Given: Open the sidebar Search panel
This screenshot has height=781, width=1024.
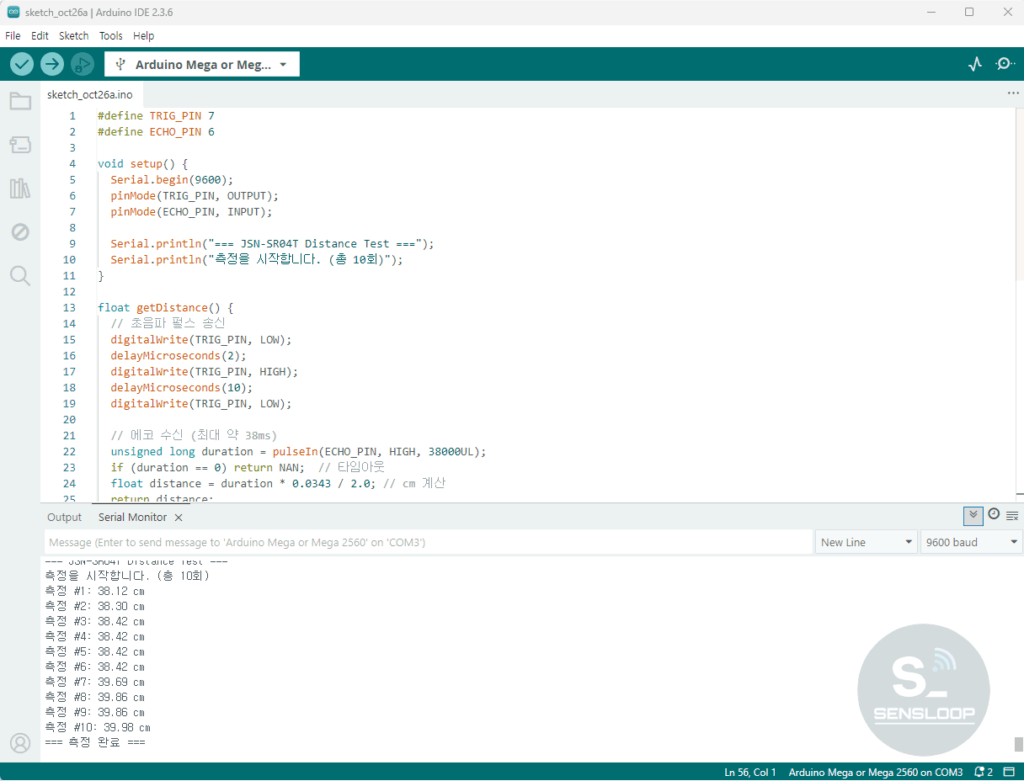Looking at the screenshot, I should coord(20,275).
